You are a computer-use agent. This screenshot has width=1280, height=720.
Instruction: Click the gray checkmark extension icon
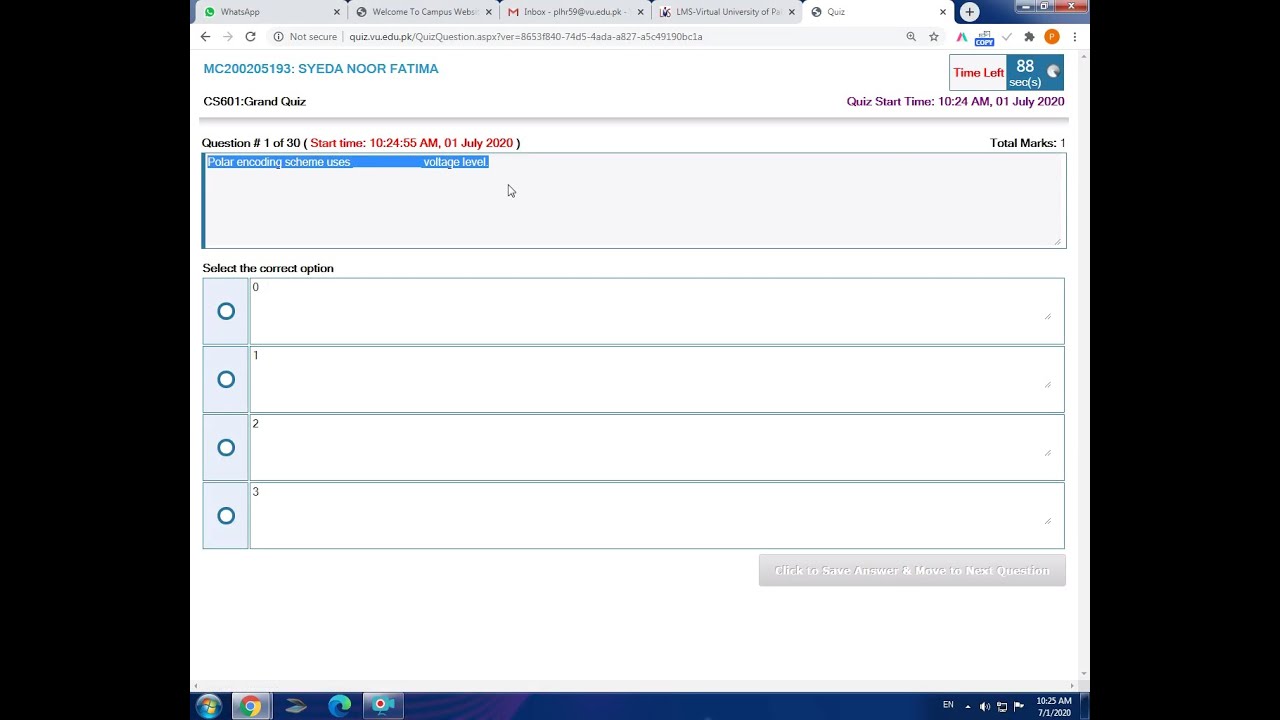[1007, 37]
